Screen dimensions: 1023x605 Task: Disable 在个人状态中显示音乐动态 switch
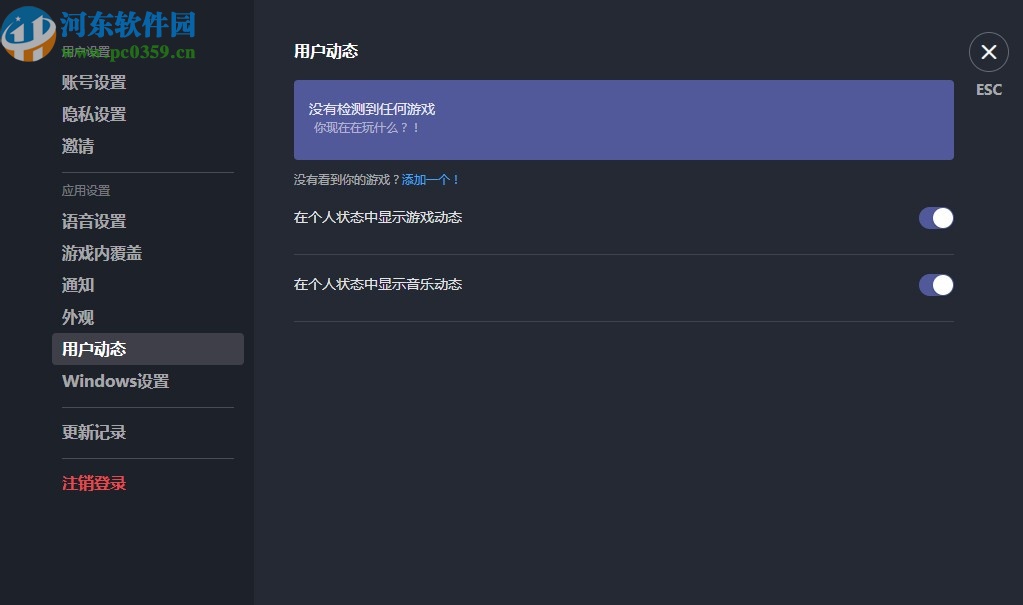click(935, 284)
